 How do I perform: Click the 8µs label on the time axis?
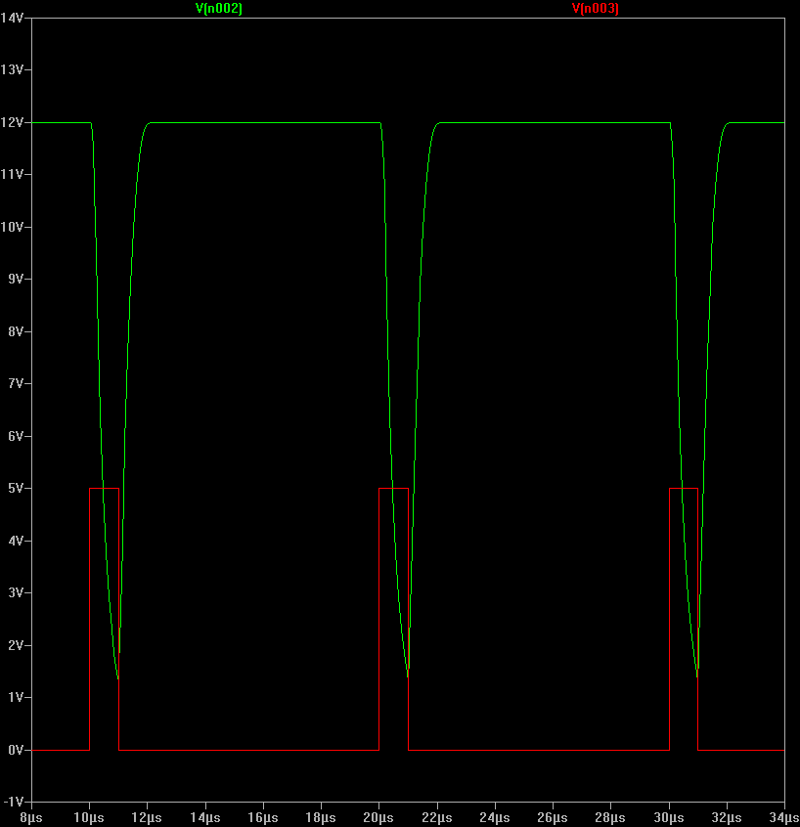[x=31, y=818]
